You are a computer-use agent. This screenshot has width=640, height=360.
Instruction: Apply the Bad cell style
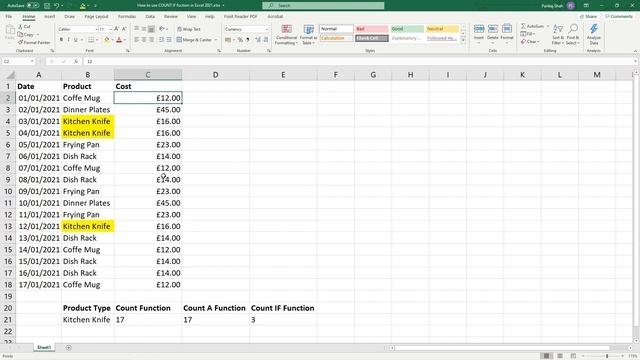pyautogui.click(x=371, y=29)
